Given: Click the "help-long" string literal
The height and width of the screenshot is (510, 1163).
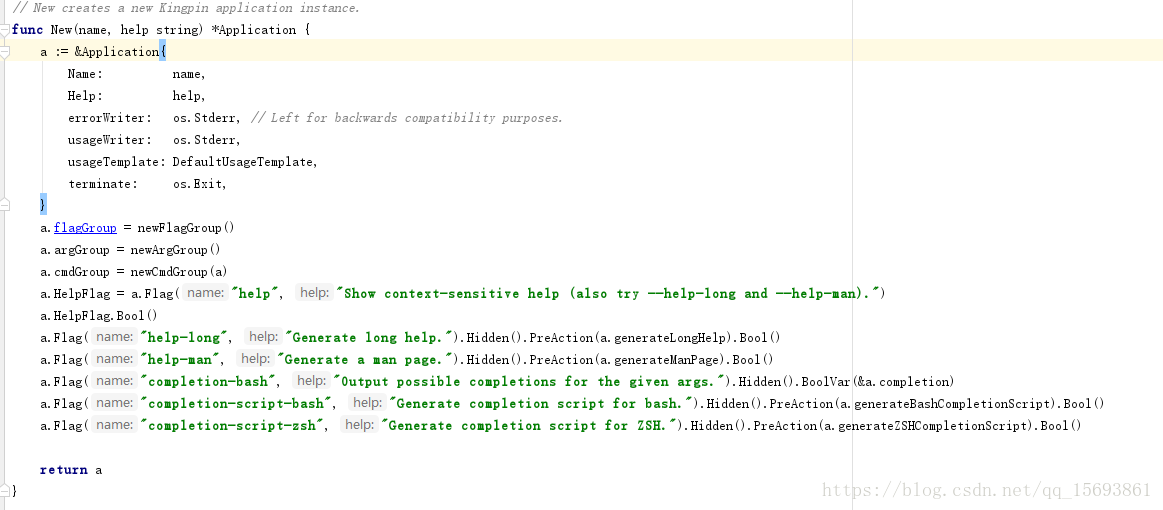Looking at the screenshot, I should [185, 337].
